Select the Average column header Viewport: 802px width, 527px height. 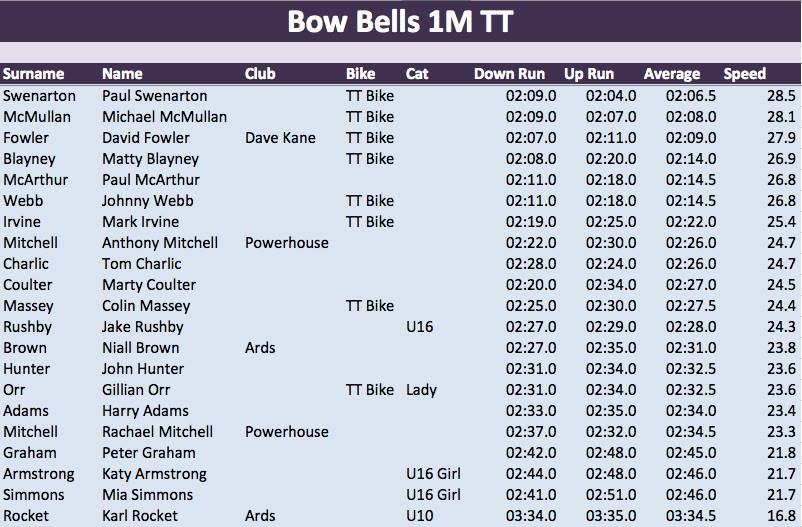(672, 74)
